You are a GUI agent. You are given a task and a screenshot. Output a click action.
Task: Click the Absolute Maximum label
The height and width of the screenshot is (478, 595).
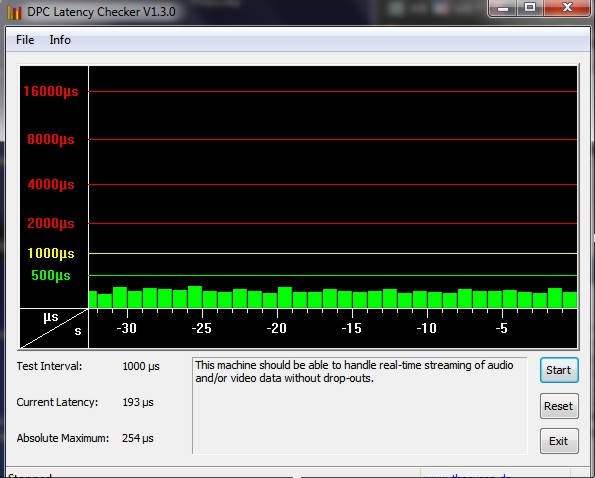point(63,438)
